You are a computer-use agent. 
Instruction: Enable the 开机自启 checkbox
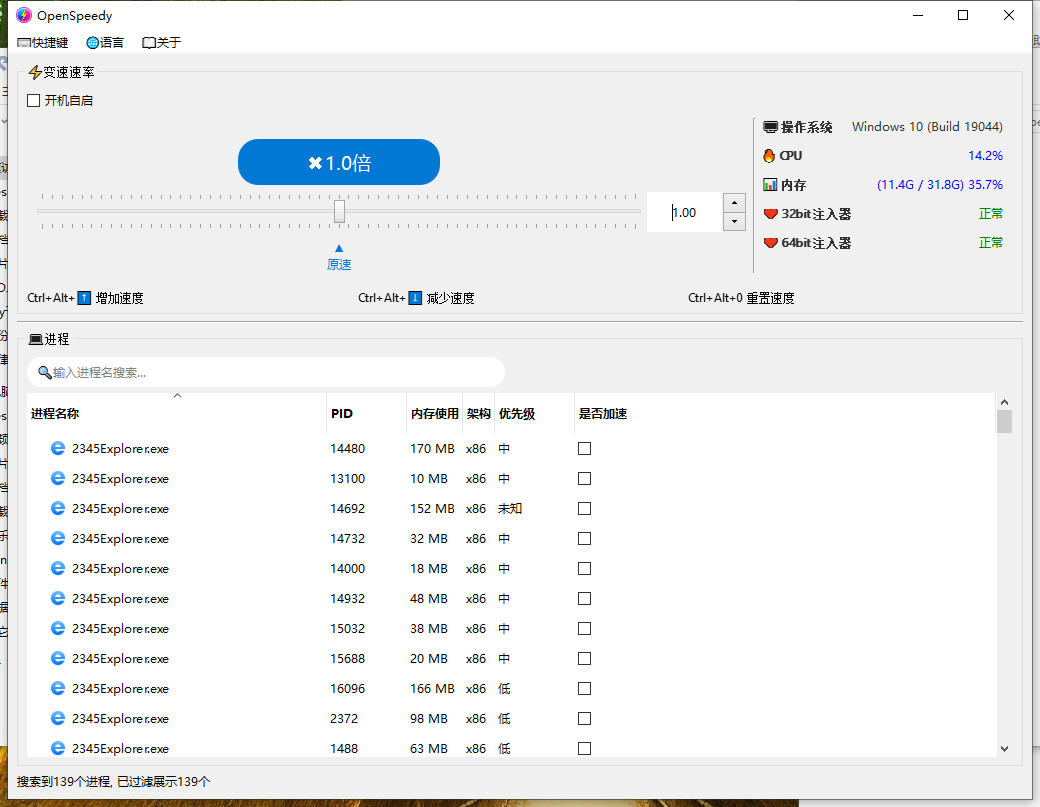tap(34, 100)
